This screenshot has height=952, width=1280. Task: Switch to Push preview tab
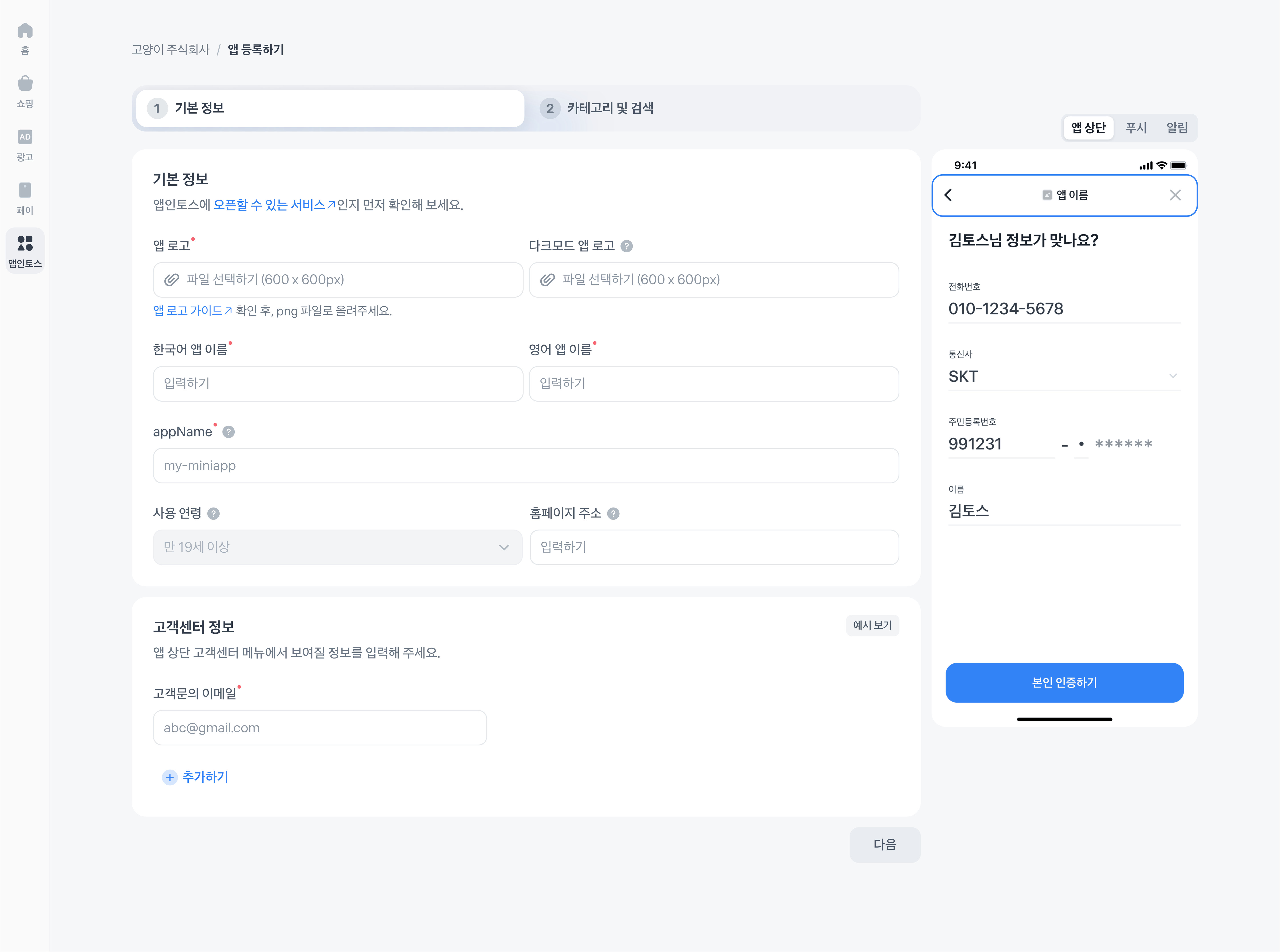(1135, 128)
